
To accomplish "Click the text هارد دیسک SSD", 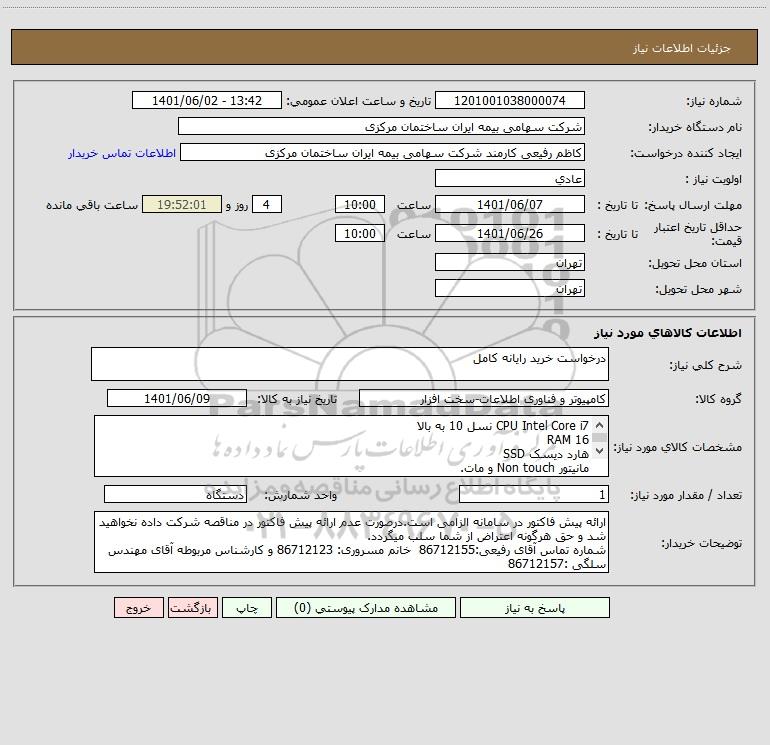I will (546, 454).
